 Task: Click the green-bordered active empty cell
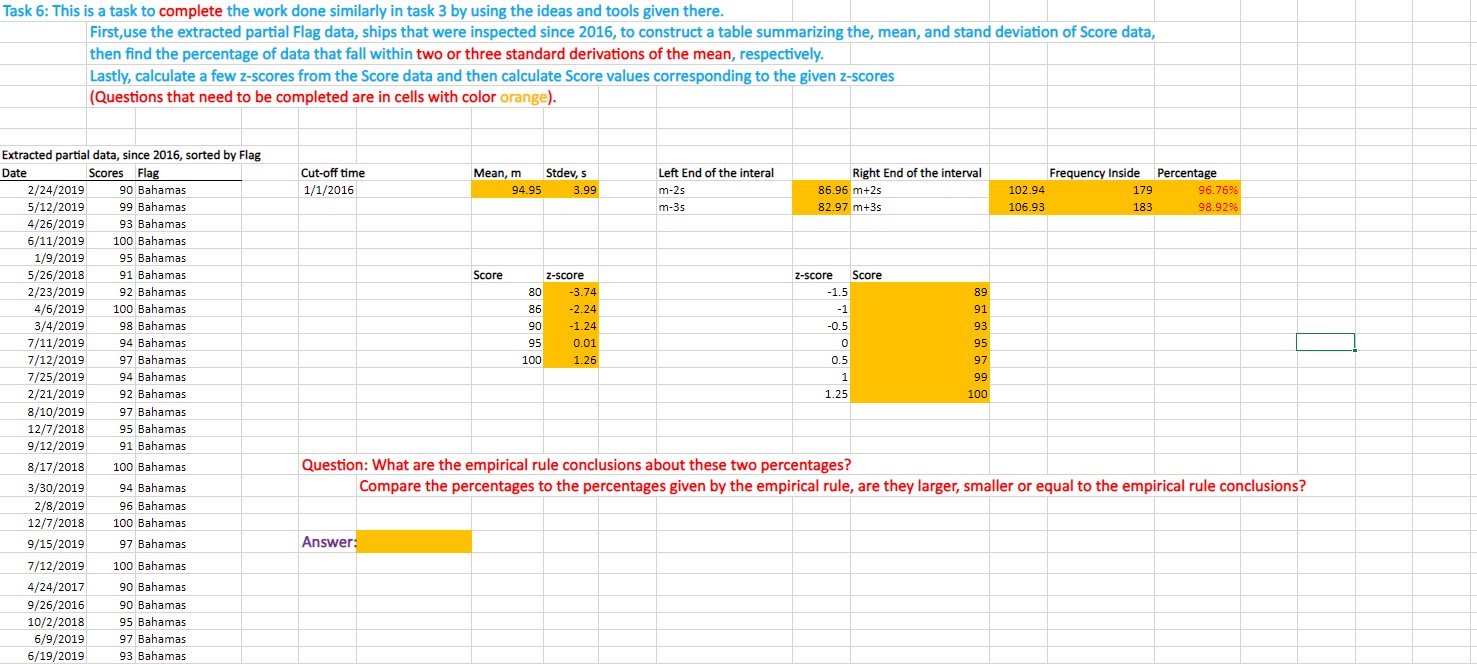pyautogui.click(x=1325, y=342)
